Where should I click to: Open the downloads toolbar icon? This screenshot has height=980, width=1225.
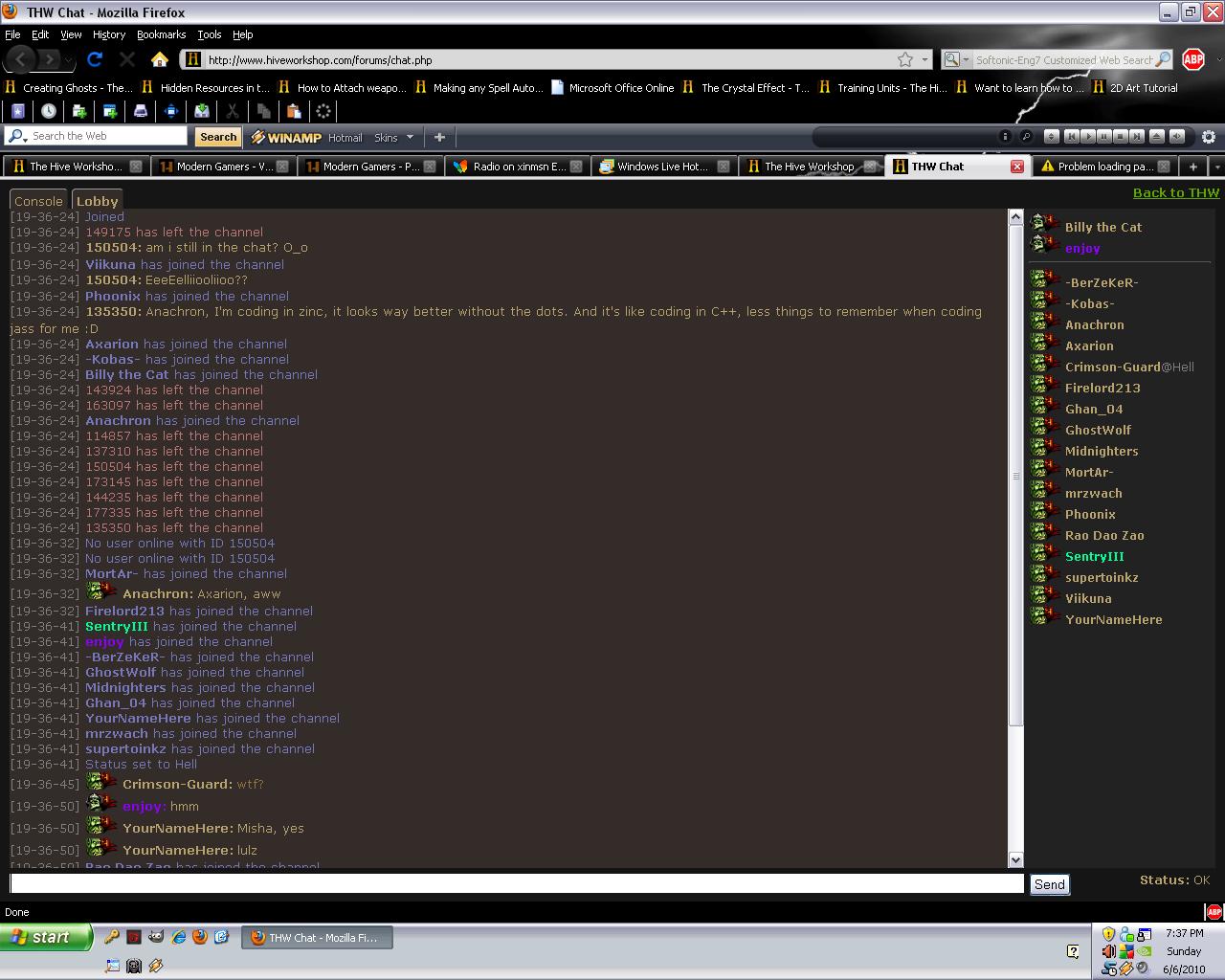tap(201, 111)
